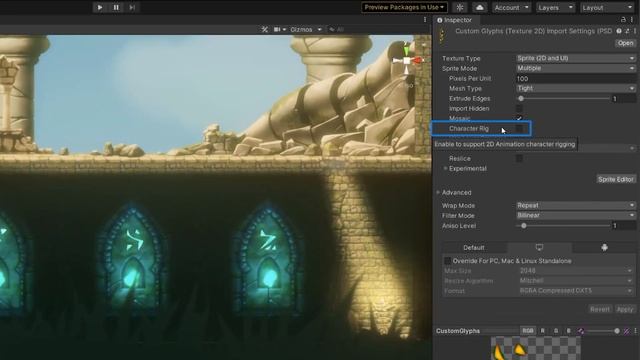This screenshot has width=640, height=360.
Task: Open the Texture Type dropdown
Action: coord(576,58)
